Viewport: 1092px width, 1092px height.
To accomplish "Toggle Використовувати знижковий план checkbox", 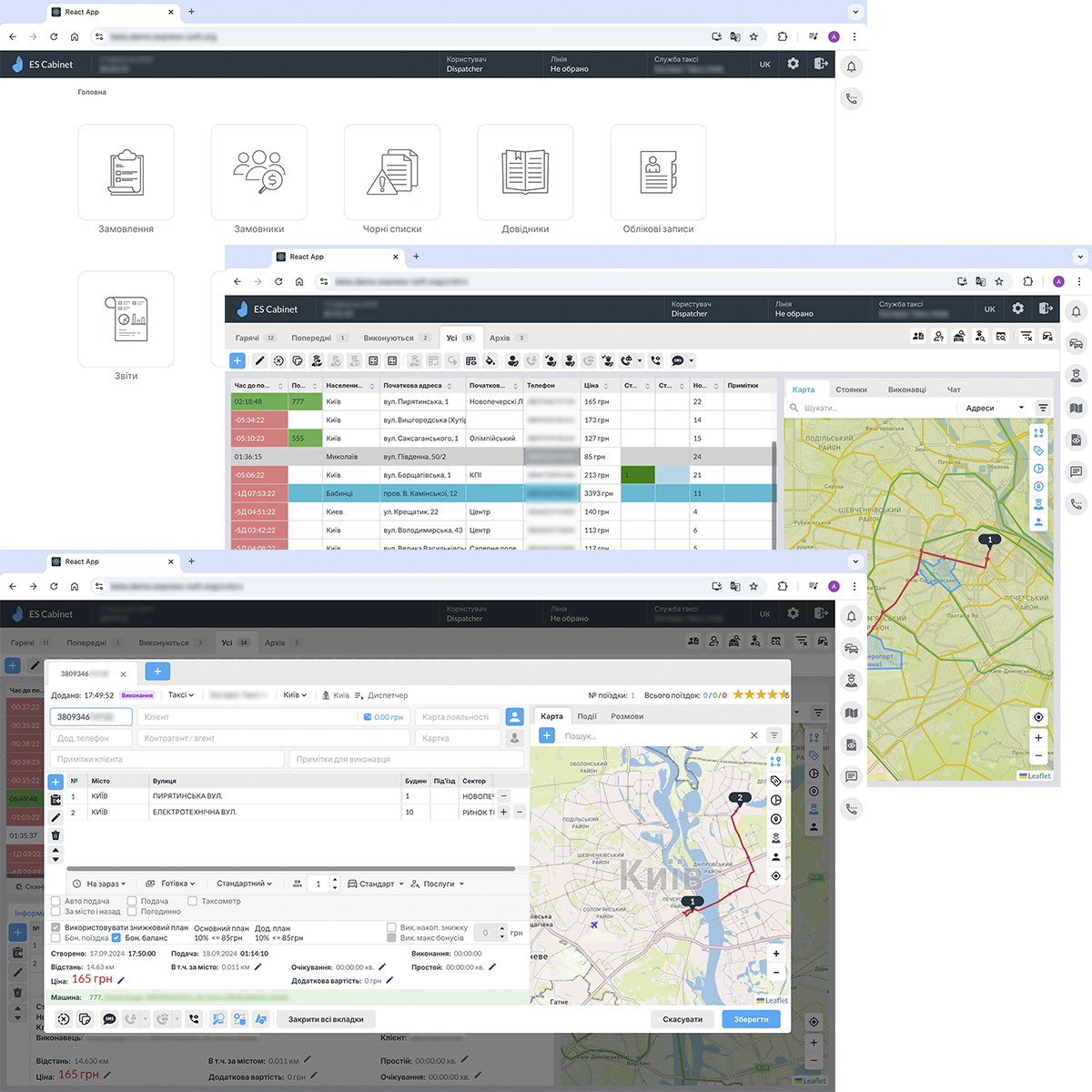I will click(x=56, y=927).
